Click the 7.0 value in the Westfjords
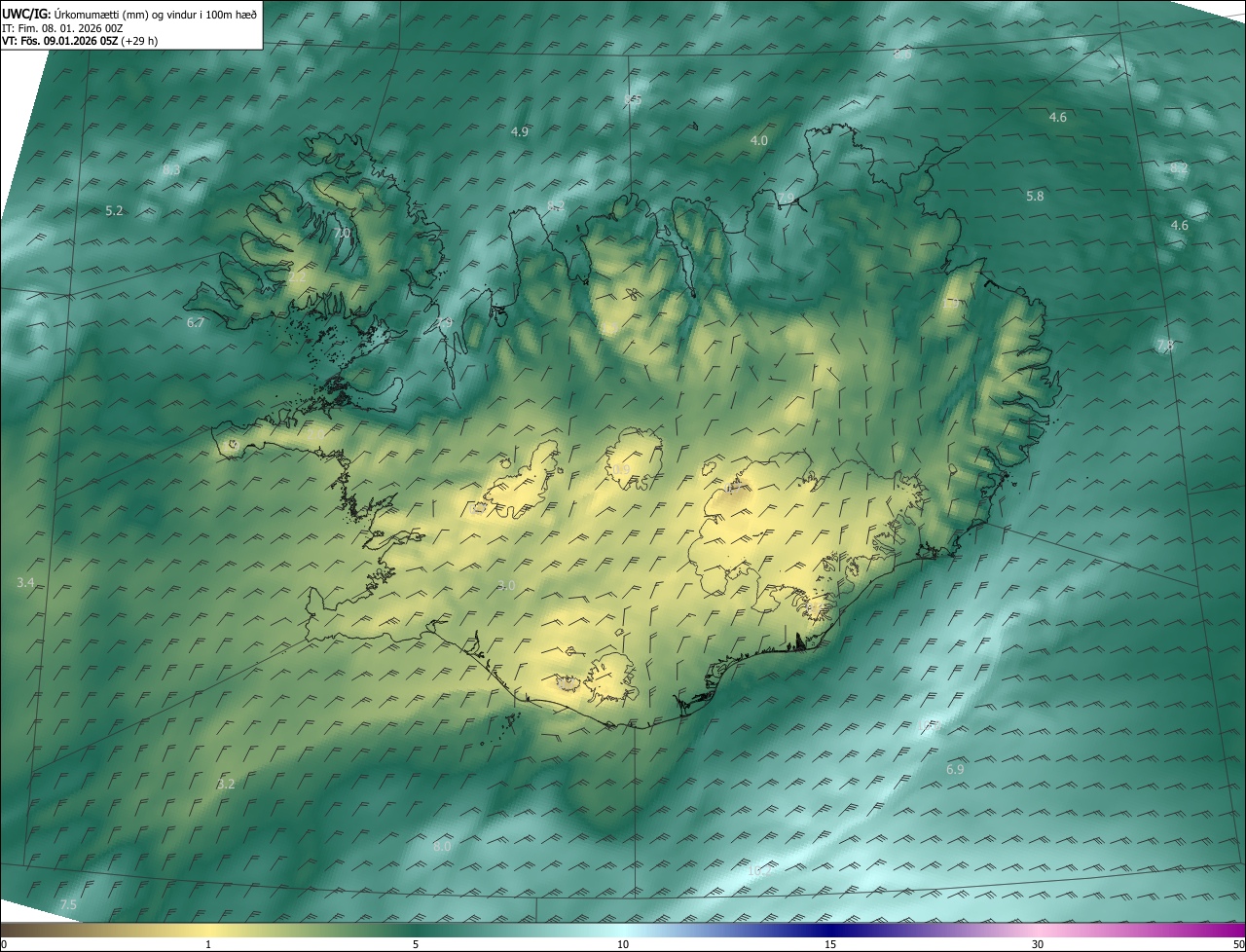Image resolution: width=1246 pixels, height=952 pixels. pos(342,234)
